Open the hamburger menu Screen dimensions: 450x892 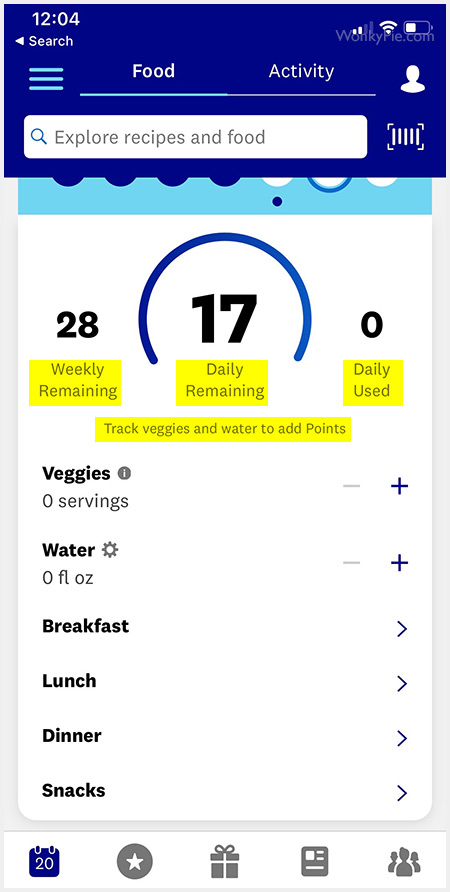pyautogui.click(x=46, y=79)
